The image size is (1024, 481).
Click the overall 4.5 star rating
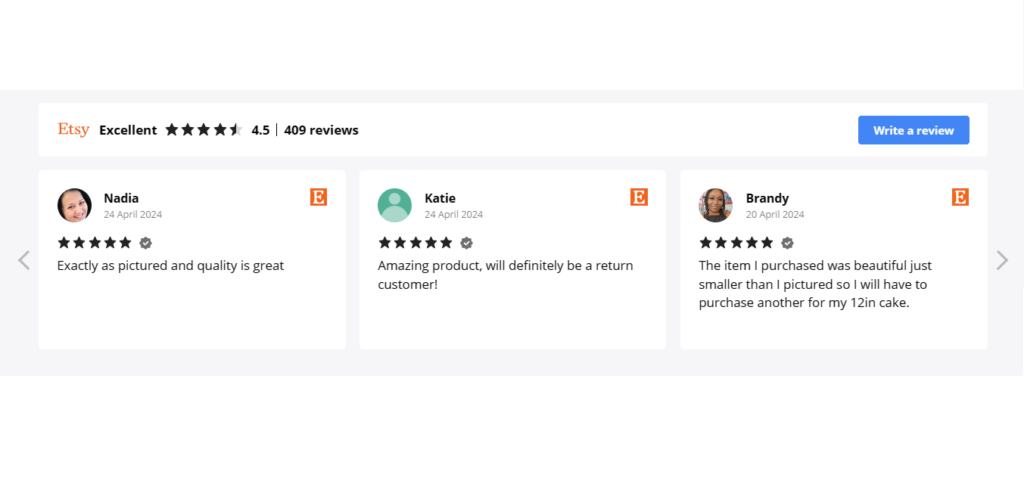point(204,130)
